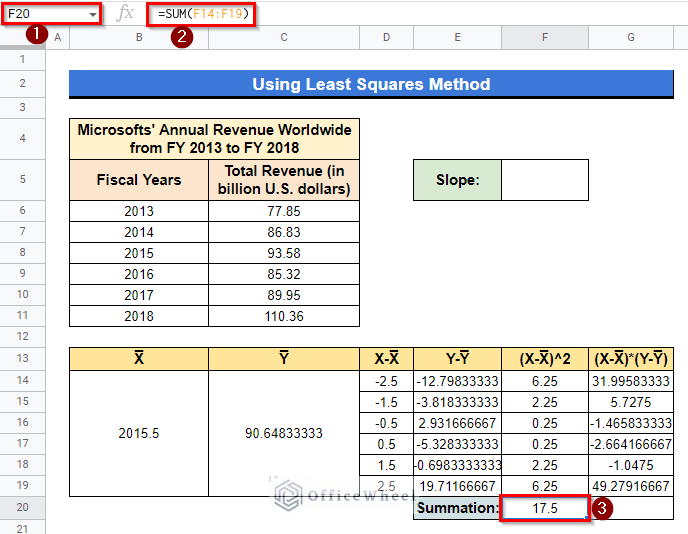Image resolution: width=688 pixels, height=534 pixels.
Task: Select the mean Y cell 90.64833333
Action: [x=284, y=434]
